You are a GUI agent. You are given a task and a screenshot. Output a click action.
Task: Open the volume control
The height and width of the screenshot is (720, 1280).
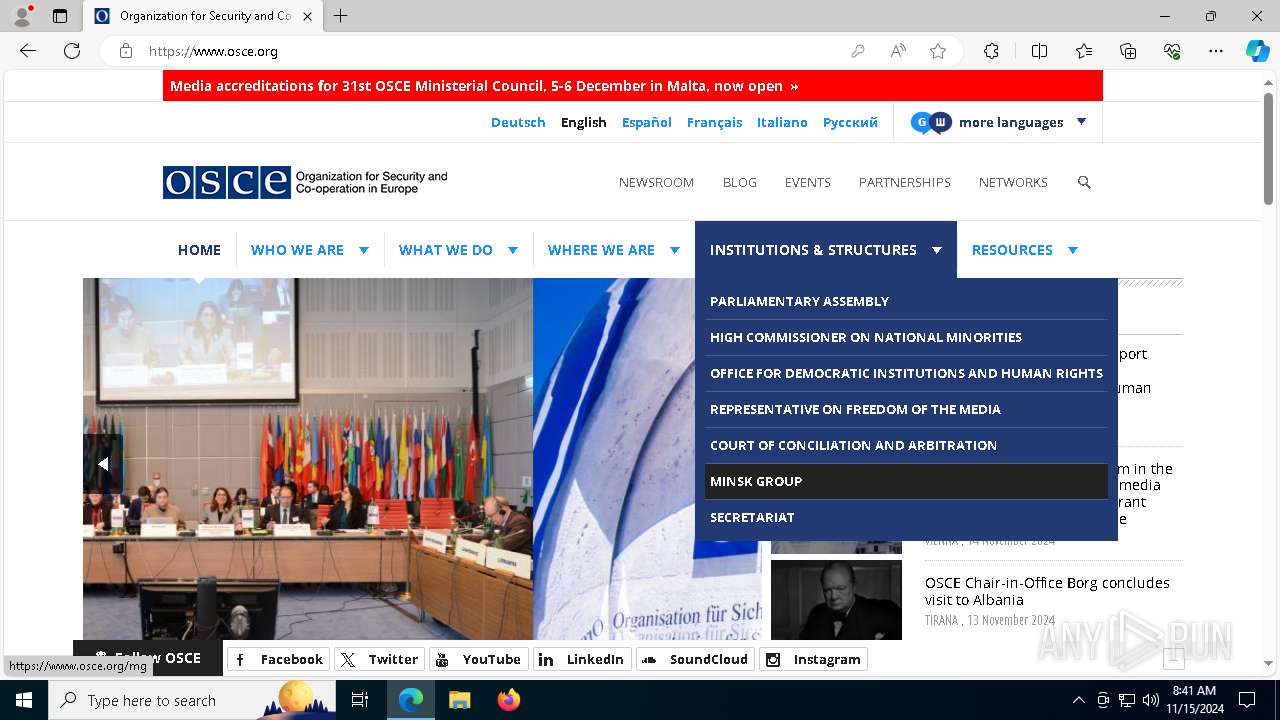(1151, 700)
